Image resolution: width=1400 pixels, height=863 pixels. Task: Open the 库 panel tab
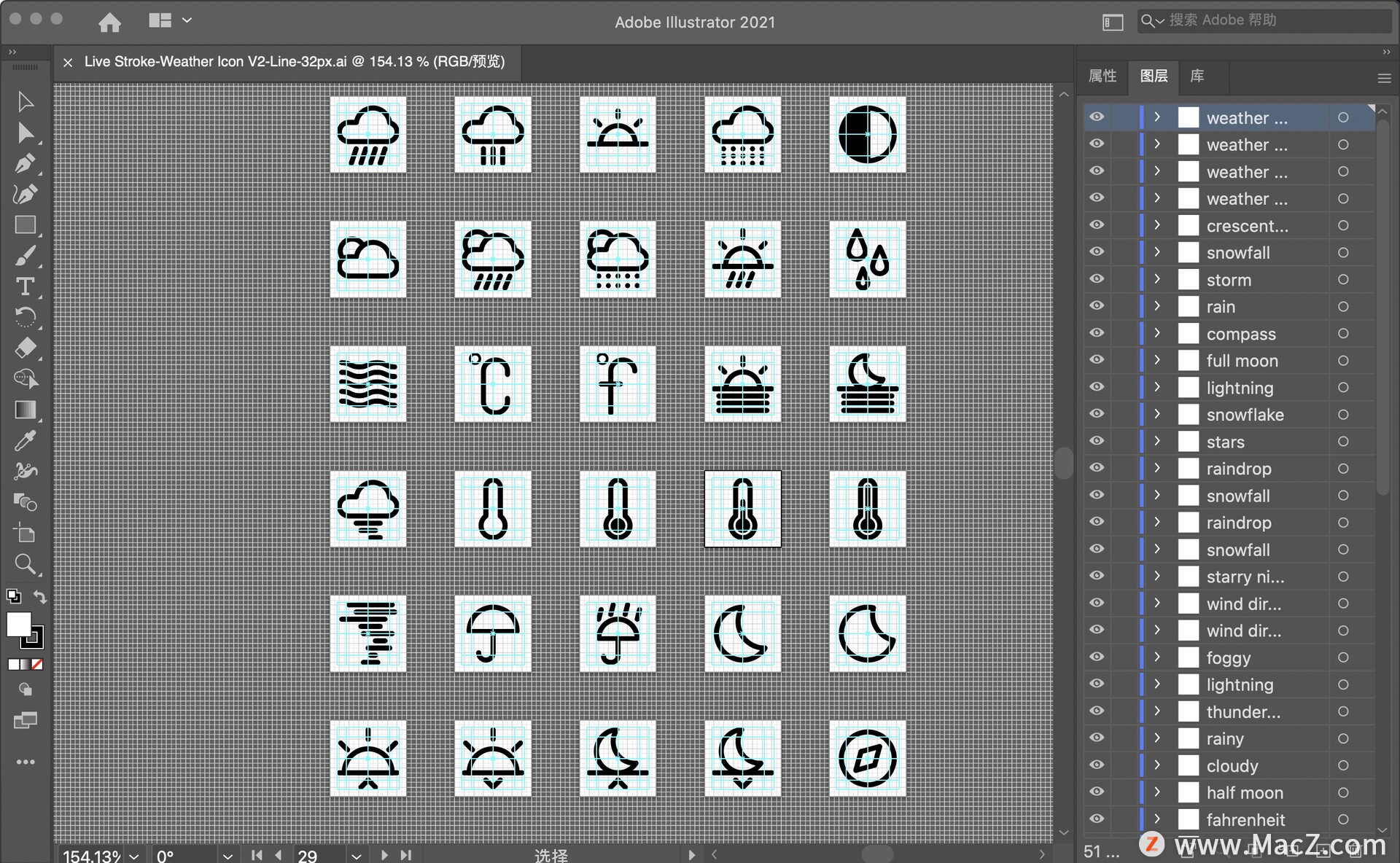(1197, 76)
